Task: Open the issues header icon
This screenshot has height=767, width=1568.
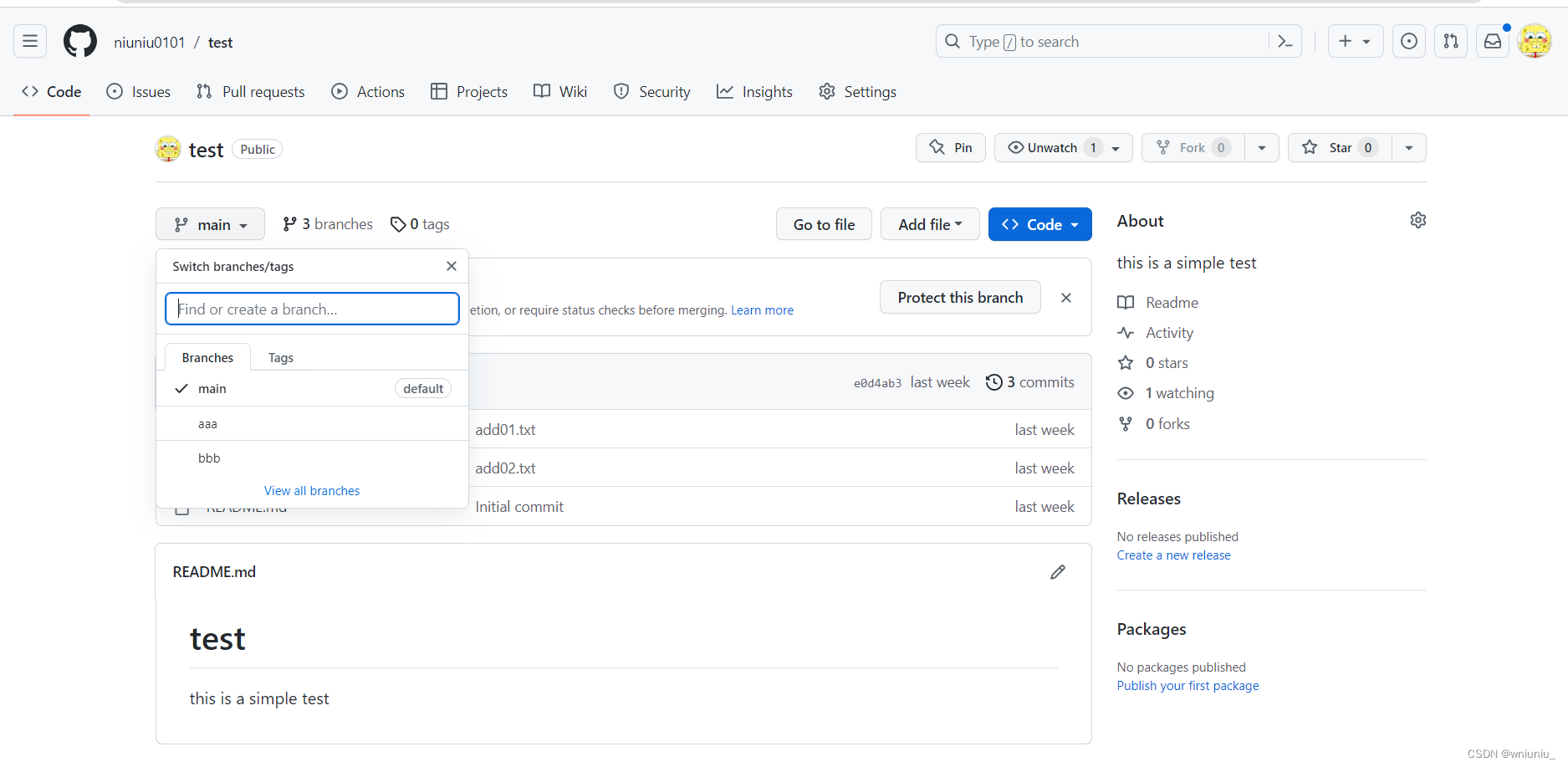Action: [x=1409, y=41]
